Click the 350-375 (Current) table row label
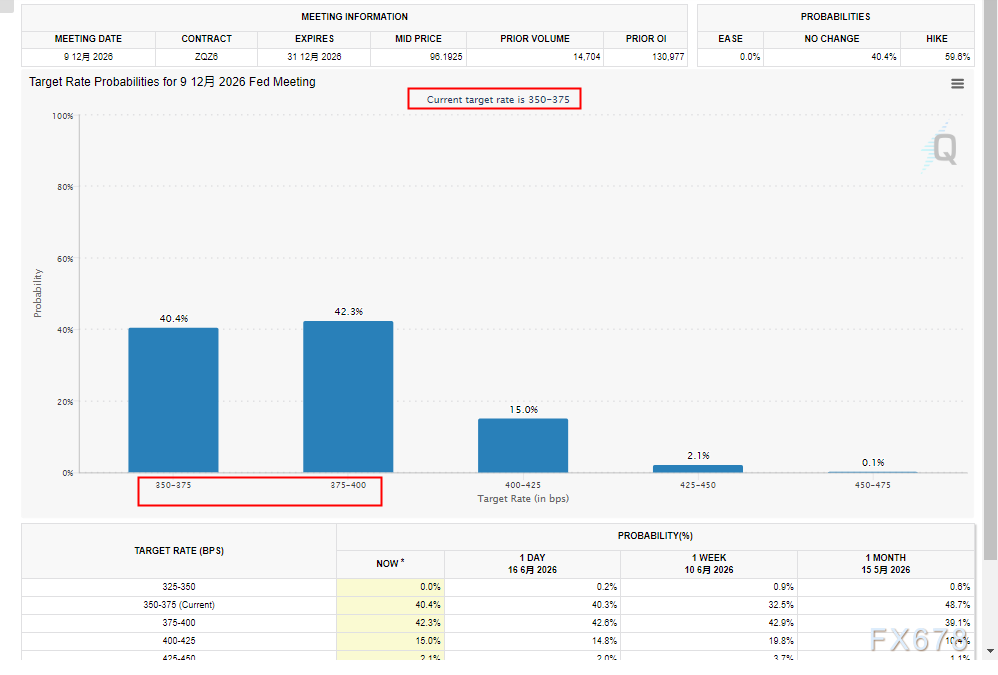This screenshot has height=675, width=998. coord(179,605)
